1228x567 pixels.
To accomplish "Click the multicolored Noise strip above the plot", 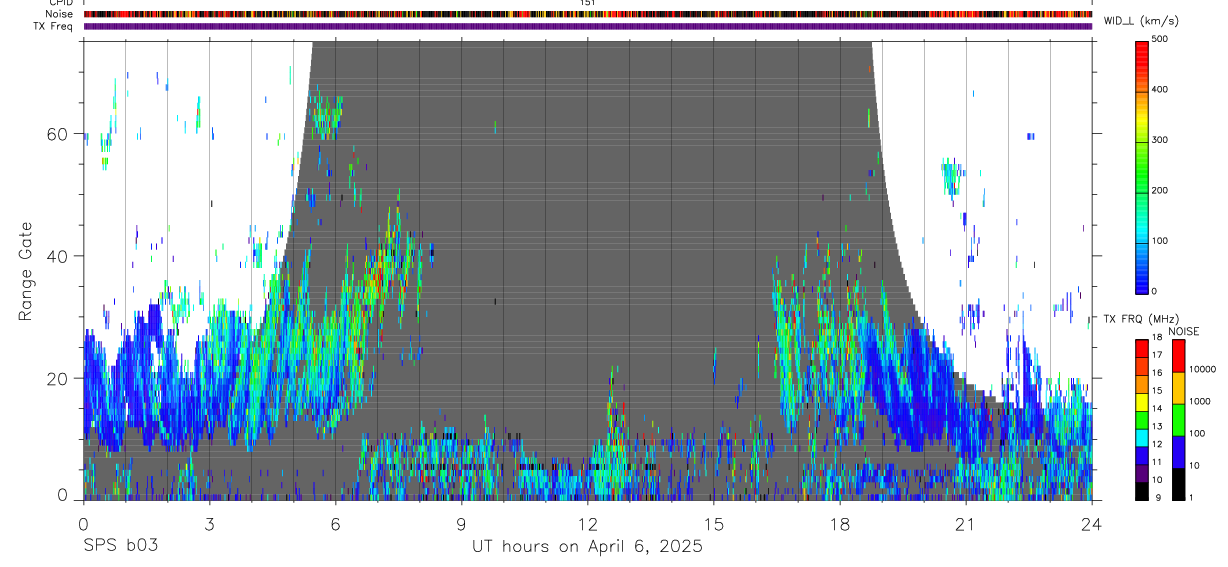I will click(x=588, y=14).
